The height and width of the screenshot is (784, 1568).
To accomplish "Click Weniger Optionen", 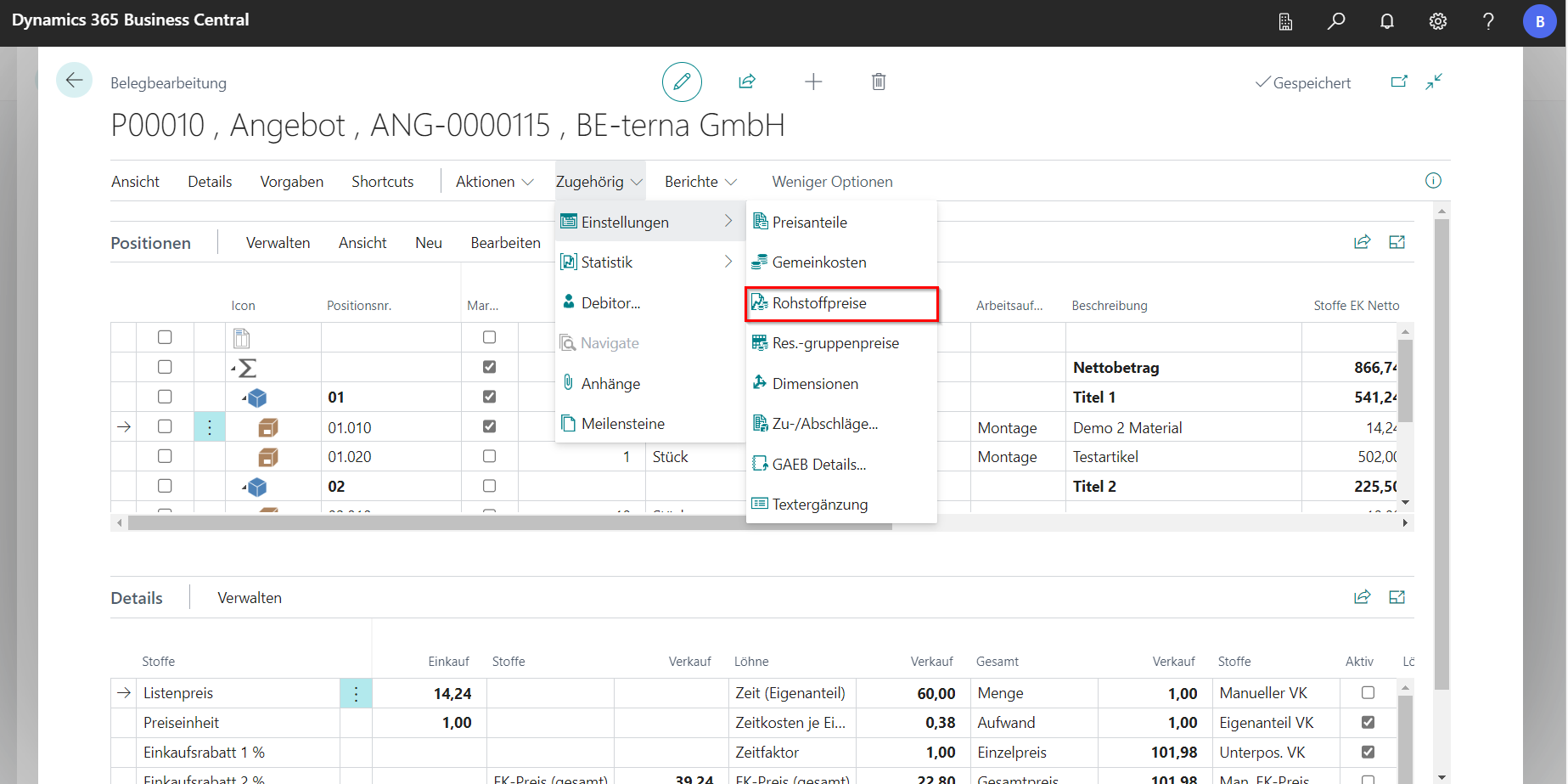I will click(832, 182).
